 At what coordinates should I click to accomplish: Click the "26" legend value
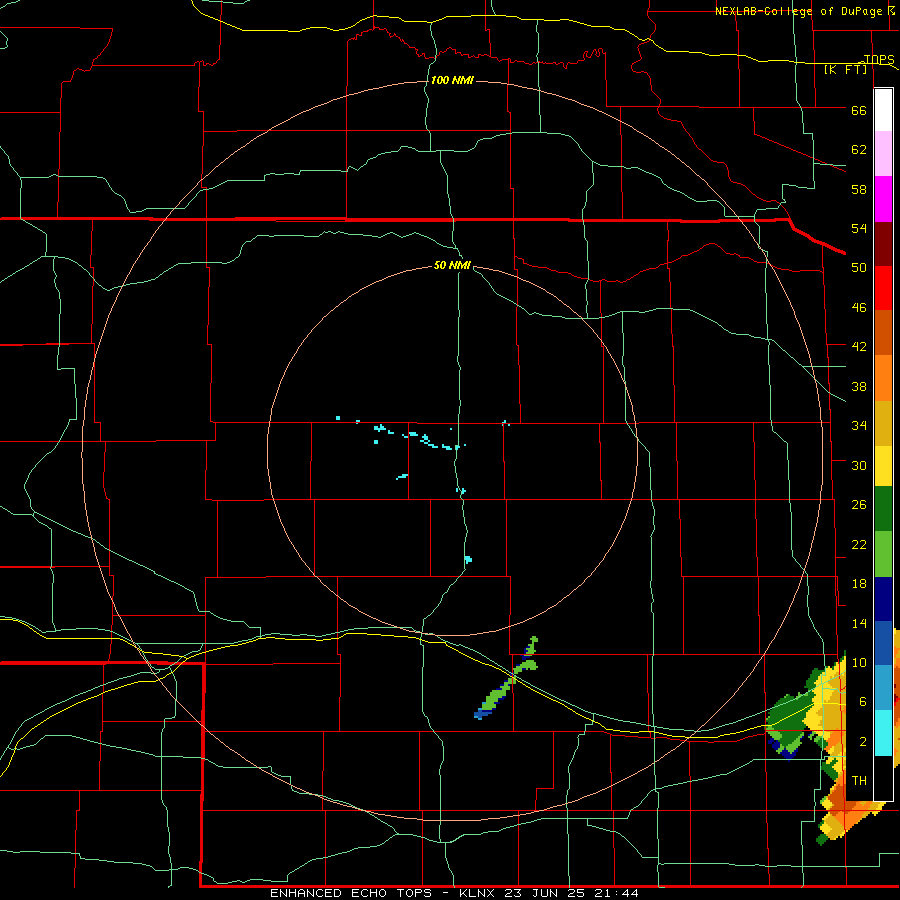click(x=859, y=505)
